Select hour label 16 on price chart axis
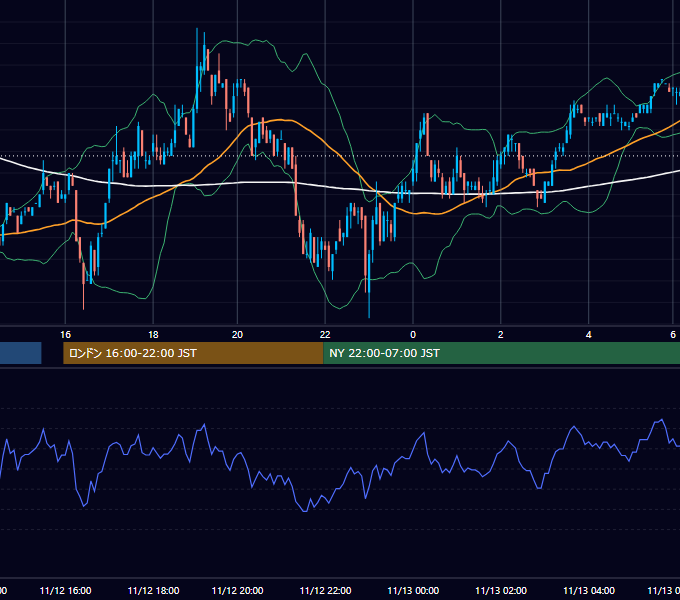Image resolution: width=680 pixels, height=600 pixels. [65, 335]
